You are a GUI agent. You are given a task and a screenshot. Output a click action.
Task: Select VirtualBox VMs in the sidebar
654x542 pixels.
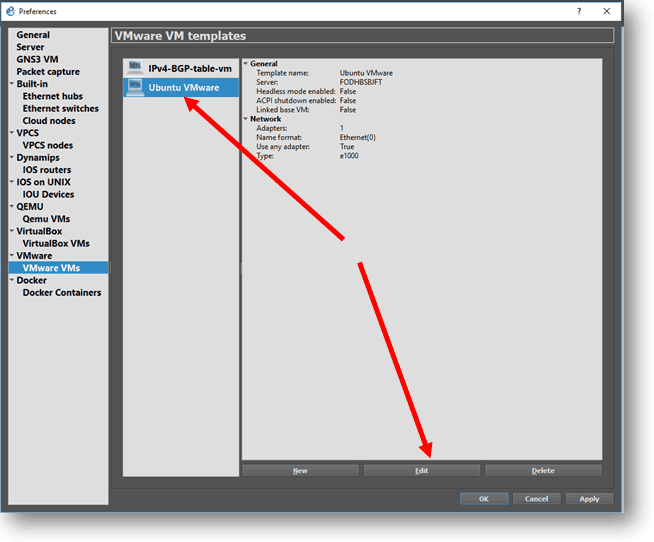click(x=56, y=243)
